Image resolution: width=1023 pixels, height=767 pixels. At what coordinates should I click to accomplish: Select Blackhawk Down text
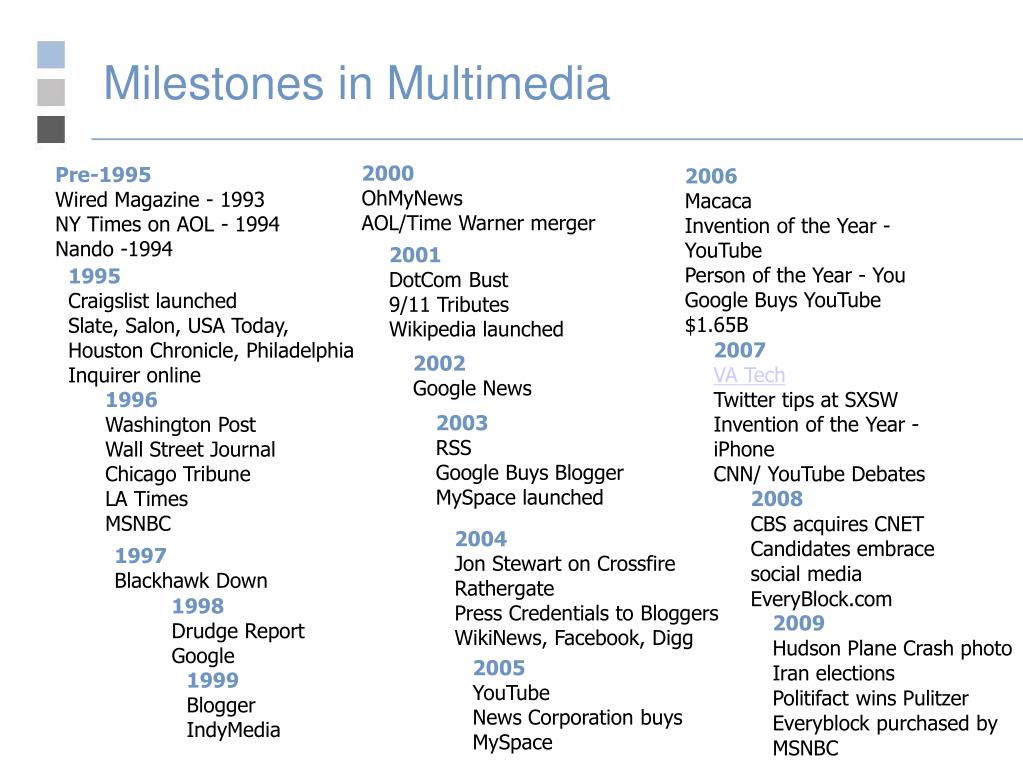tap(191, 580)
